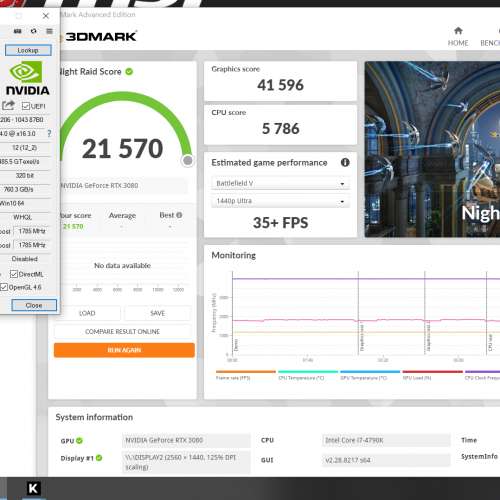
Task: Click the Close button in GPU-Z
Action: tap(34, 305)
